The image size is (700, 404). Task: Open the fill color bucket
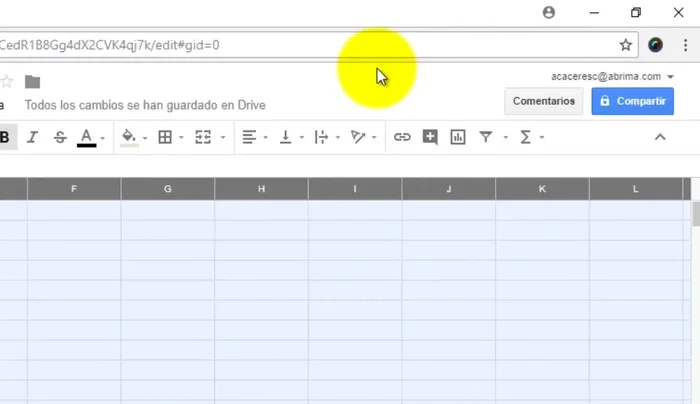(129, 137)
